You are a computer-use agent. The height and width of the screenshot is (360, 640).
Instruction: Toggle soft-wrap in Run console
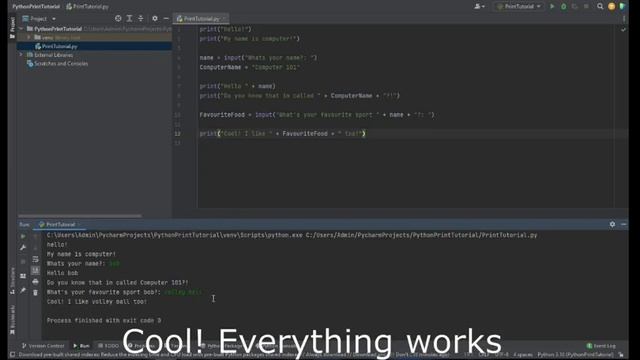coord(36,259)
